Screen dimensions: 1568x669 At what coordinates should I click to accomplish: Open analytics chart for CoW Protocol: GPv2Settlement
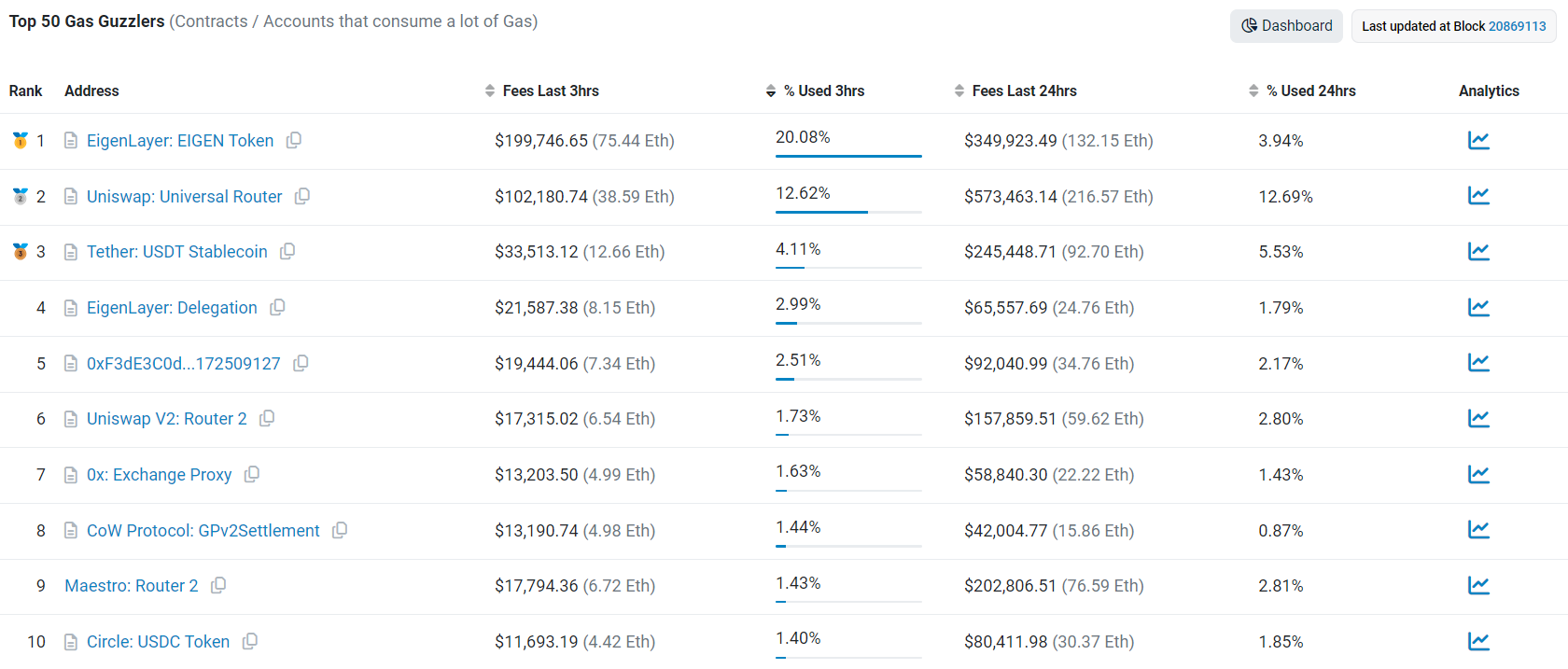pyautogui.click(x=1478, y=530)
